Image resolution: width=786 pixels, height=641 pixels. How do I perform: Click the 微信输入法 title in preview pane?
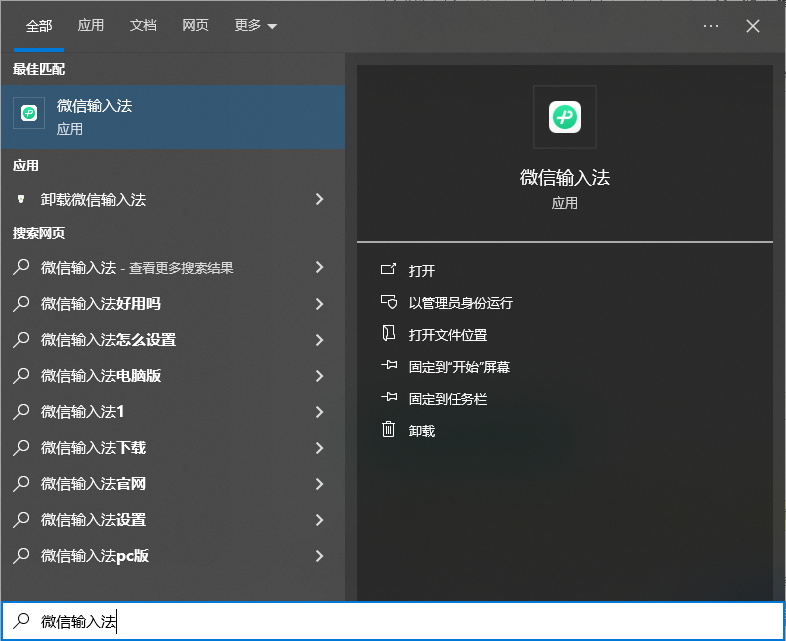(x=565, y=177)
